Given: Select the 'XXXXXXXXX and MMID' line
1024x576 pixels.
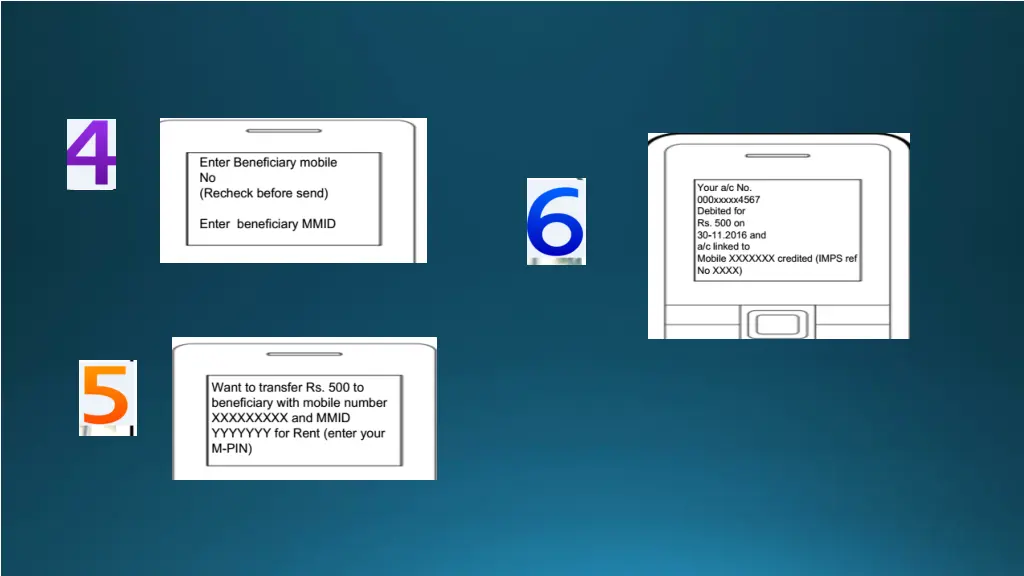Looking at the screenshot, I should click(280, 418).
